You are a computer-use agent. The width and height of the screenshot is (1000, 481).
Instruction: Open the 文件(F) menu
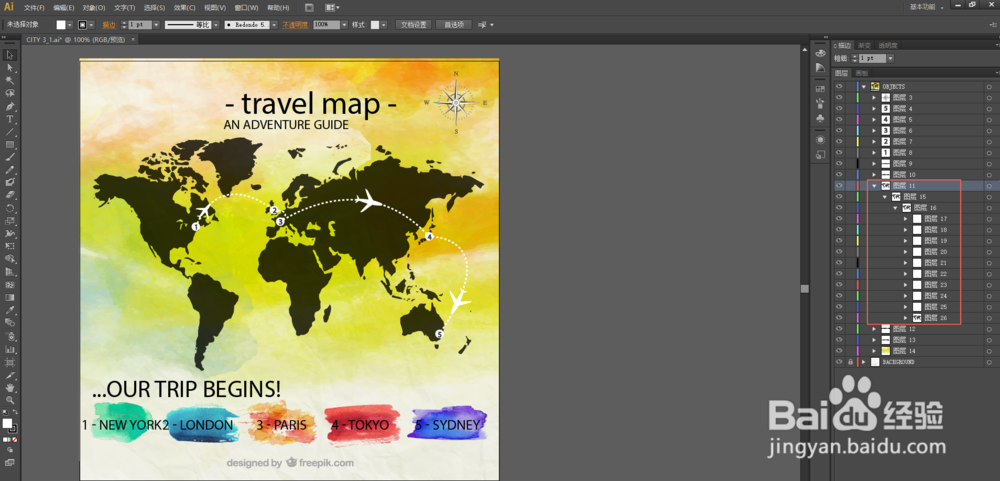click(34, 8)
